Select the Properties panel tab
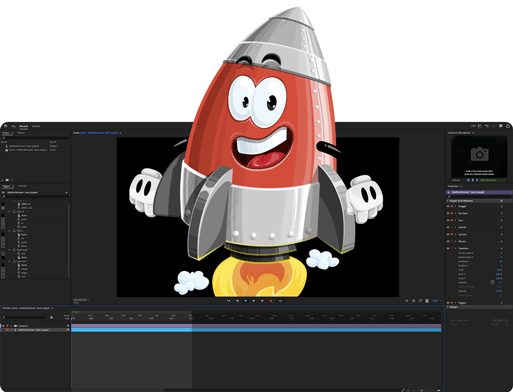 coord(453,186)
